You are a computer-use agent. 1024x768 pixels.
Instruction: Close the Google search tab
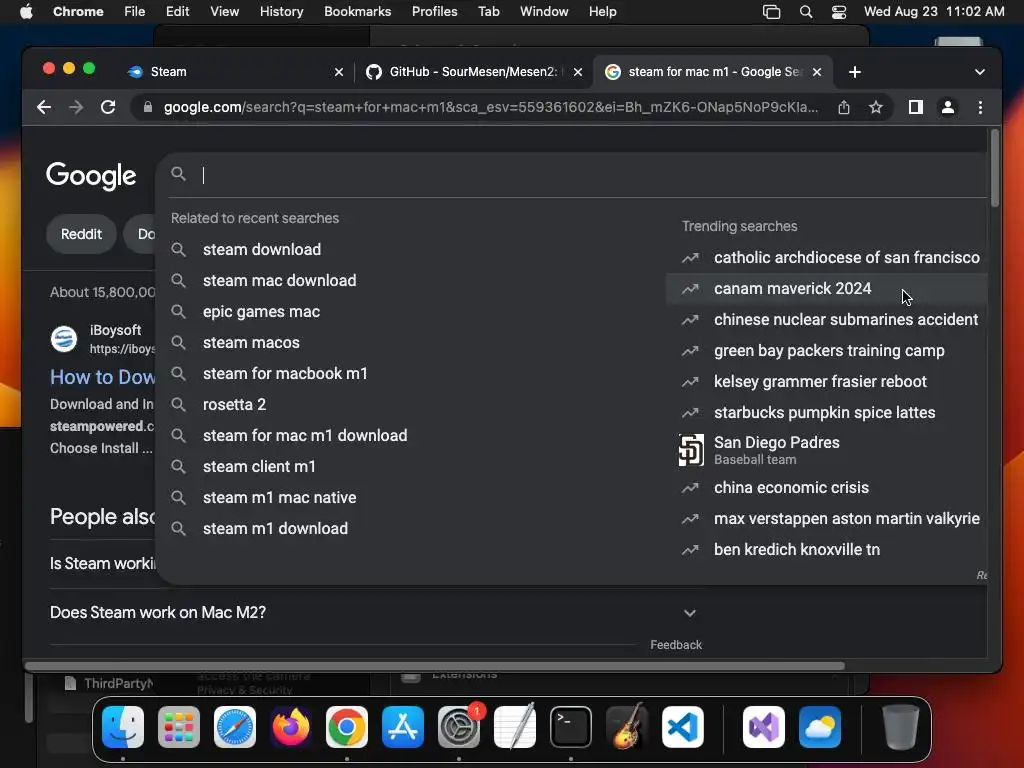tap(817, 72)
